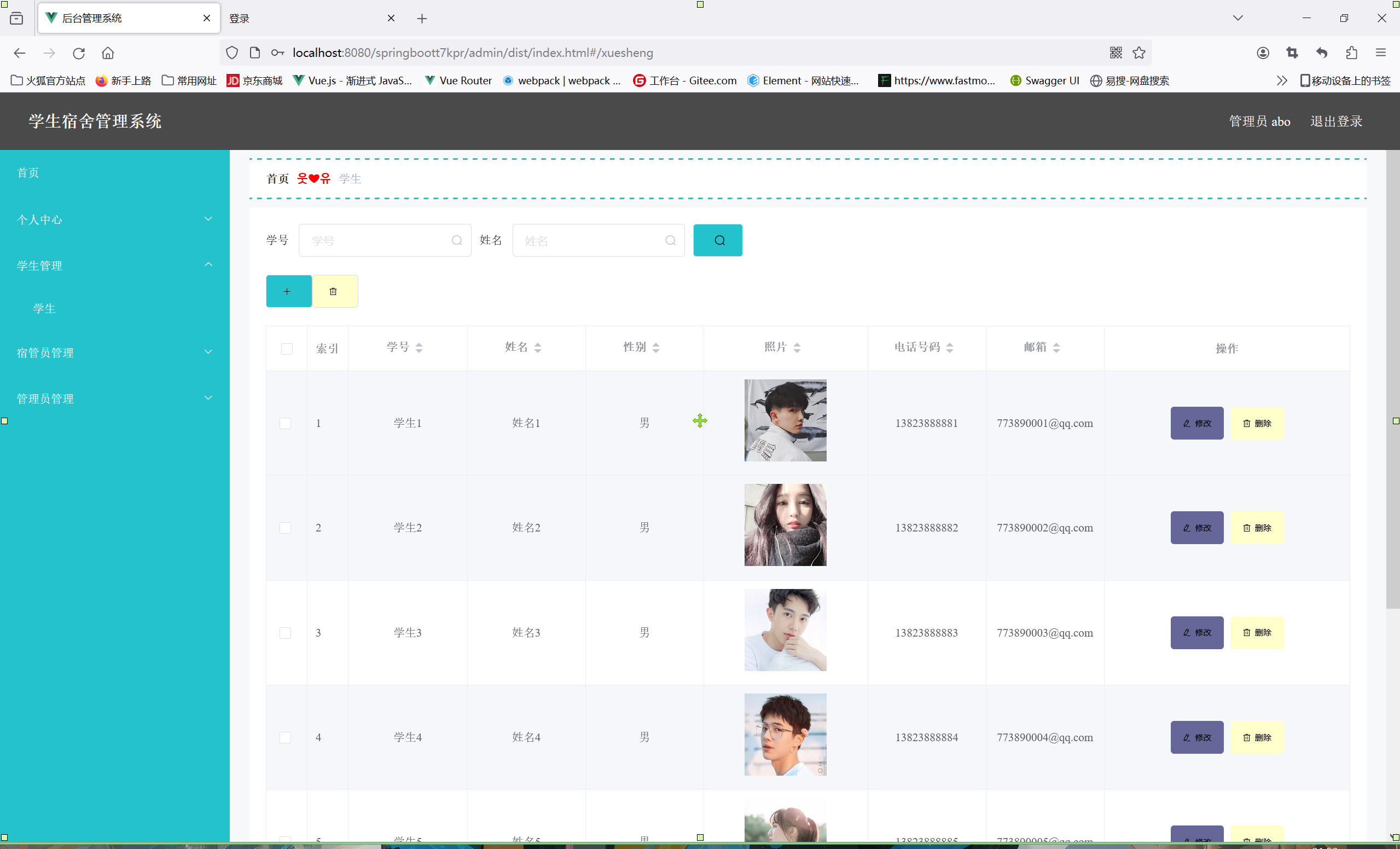Click 修改 button for 学生4

click(x=1196, y=737)
